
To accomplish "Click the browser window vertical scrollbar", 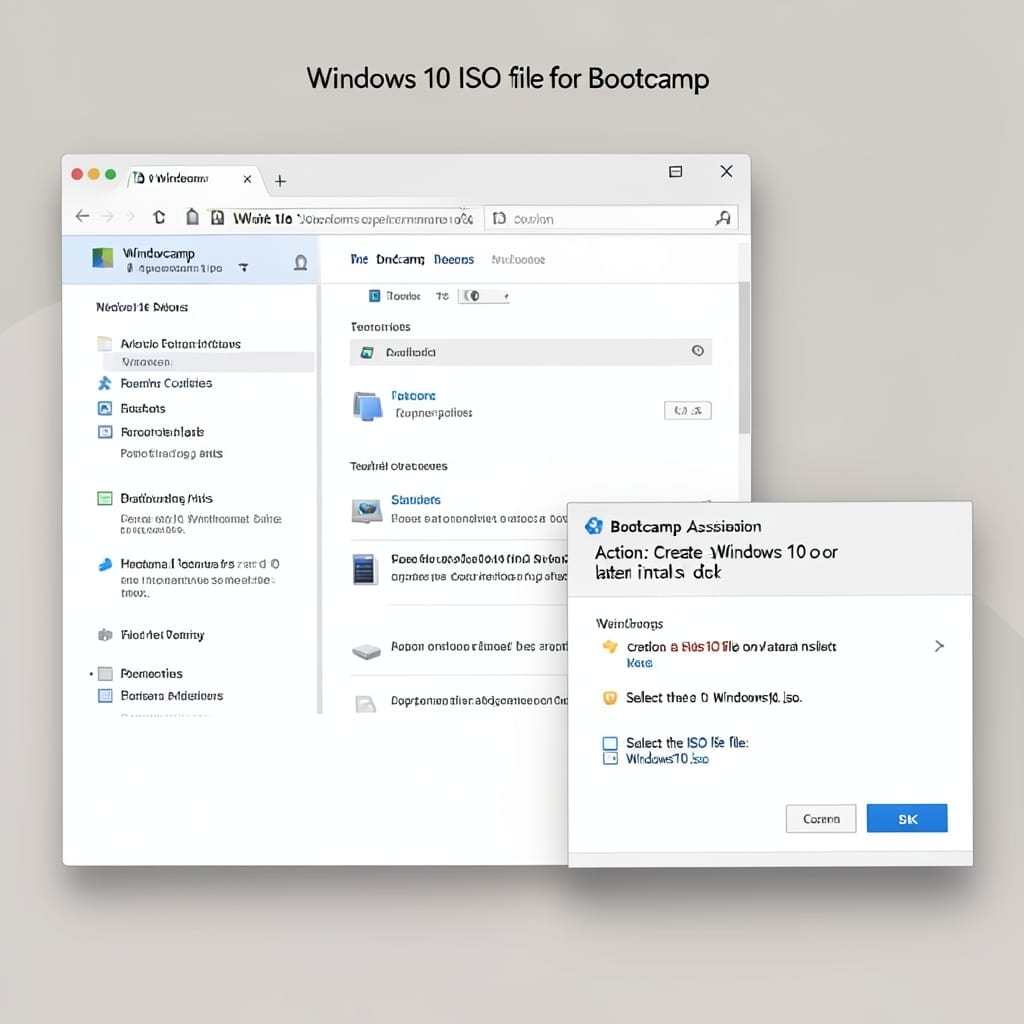I will pyautogui.click(x=744, y=357).
